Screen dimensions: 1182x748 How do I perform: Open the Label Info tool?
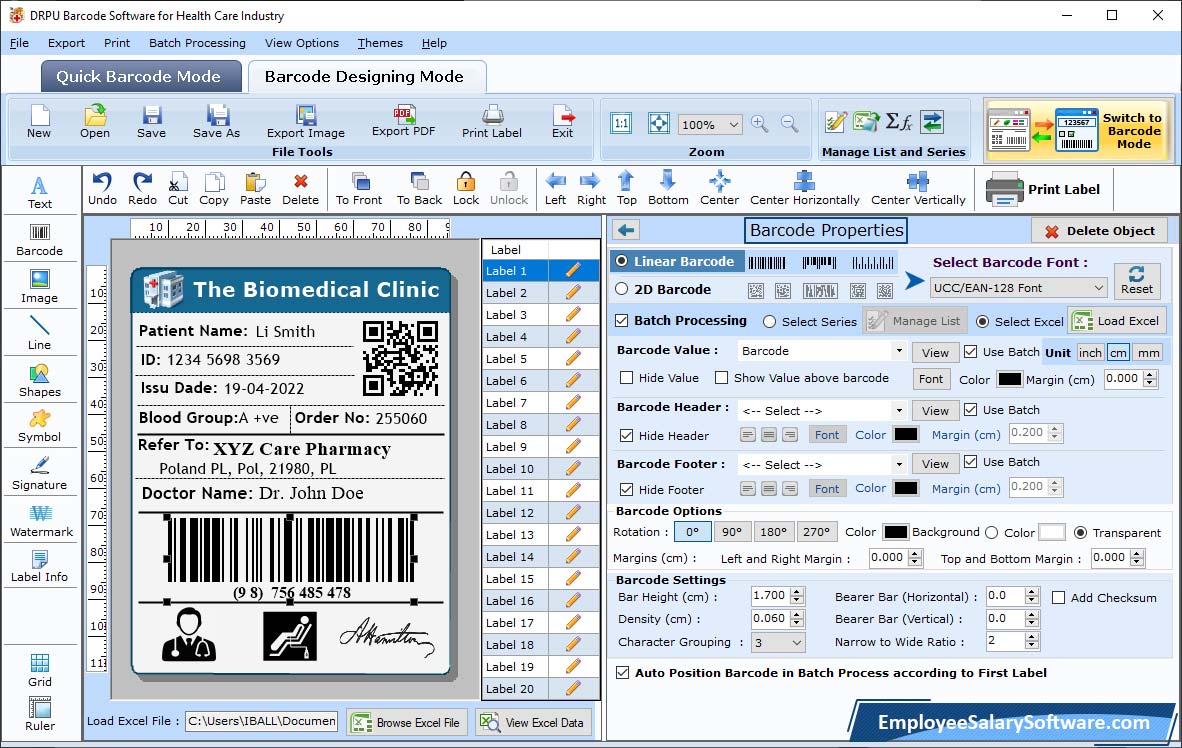[x=40, y=566]
